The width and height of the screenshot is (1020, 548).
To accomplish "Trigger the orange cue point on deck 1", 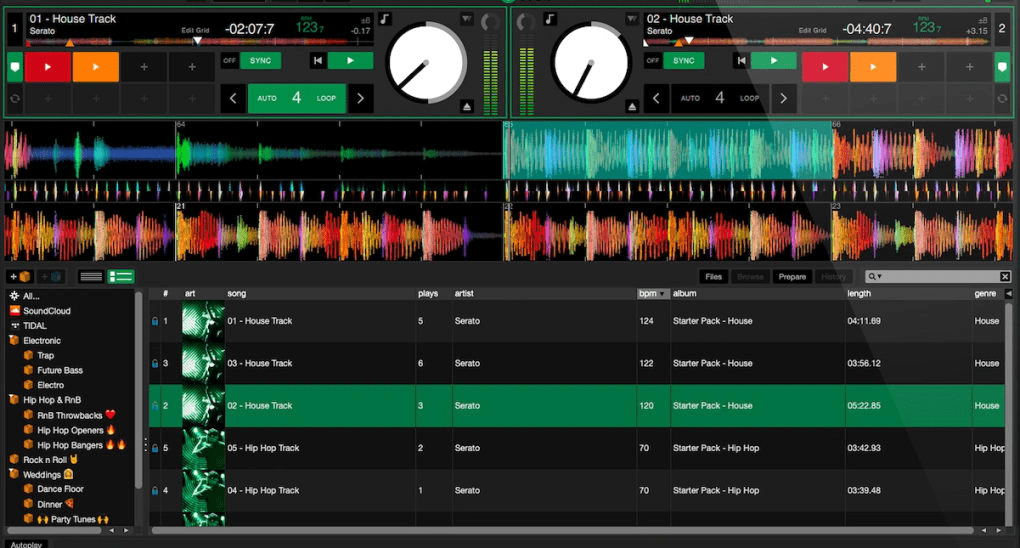I will [96, 67].
